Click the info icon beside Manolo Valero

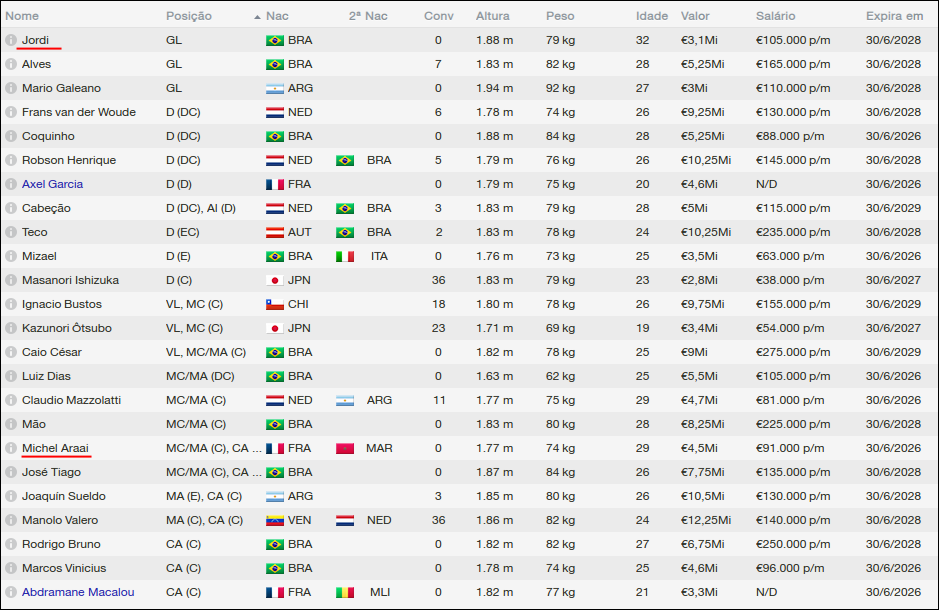pos(11,520)
